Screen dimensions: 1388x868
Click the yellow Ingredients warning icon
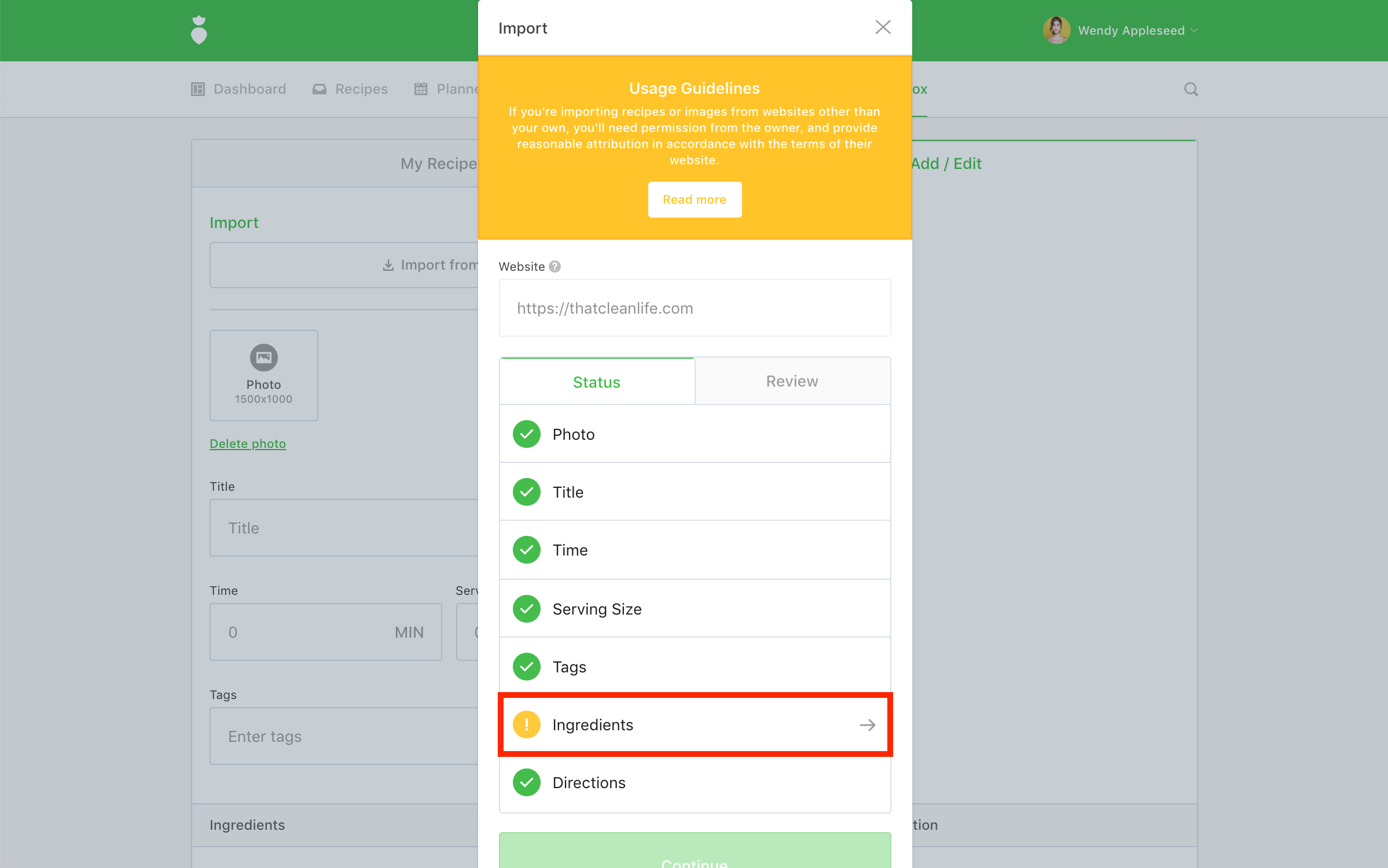pos(526,724)
